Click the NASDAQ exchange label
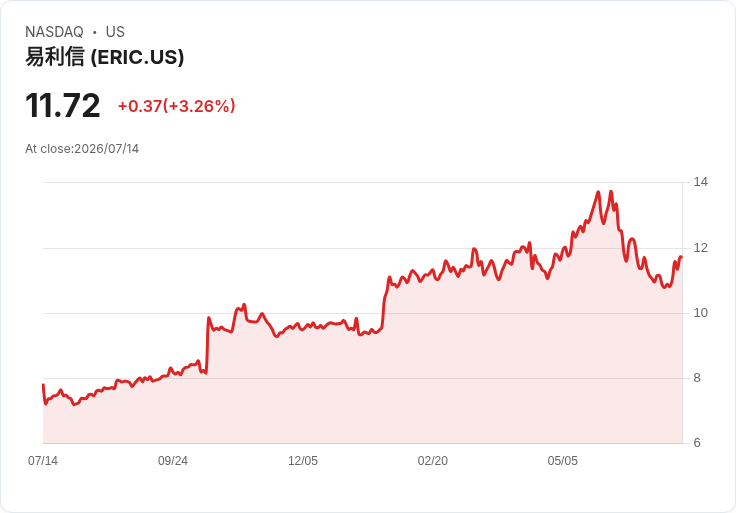This screenshot has width=736, height=513. pos(54,32)
